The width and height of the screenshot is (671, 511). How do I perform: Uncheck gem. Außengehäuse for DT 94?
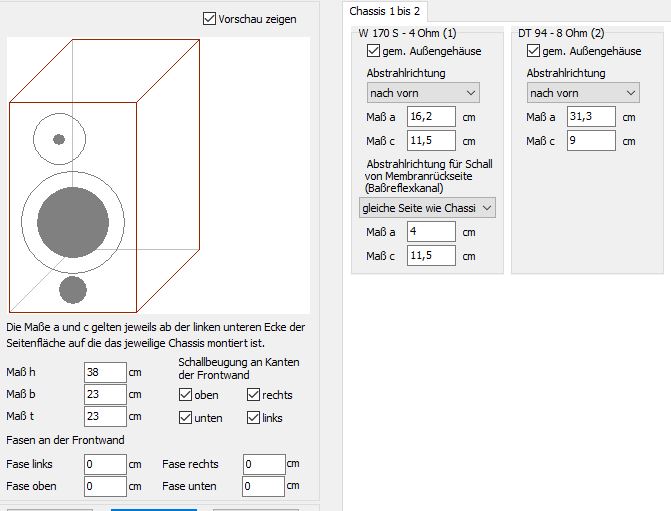tap(534, 51)
